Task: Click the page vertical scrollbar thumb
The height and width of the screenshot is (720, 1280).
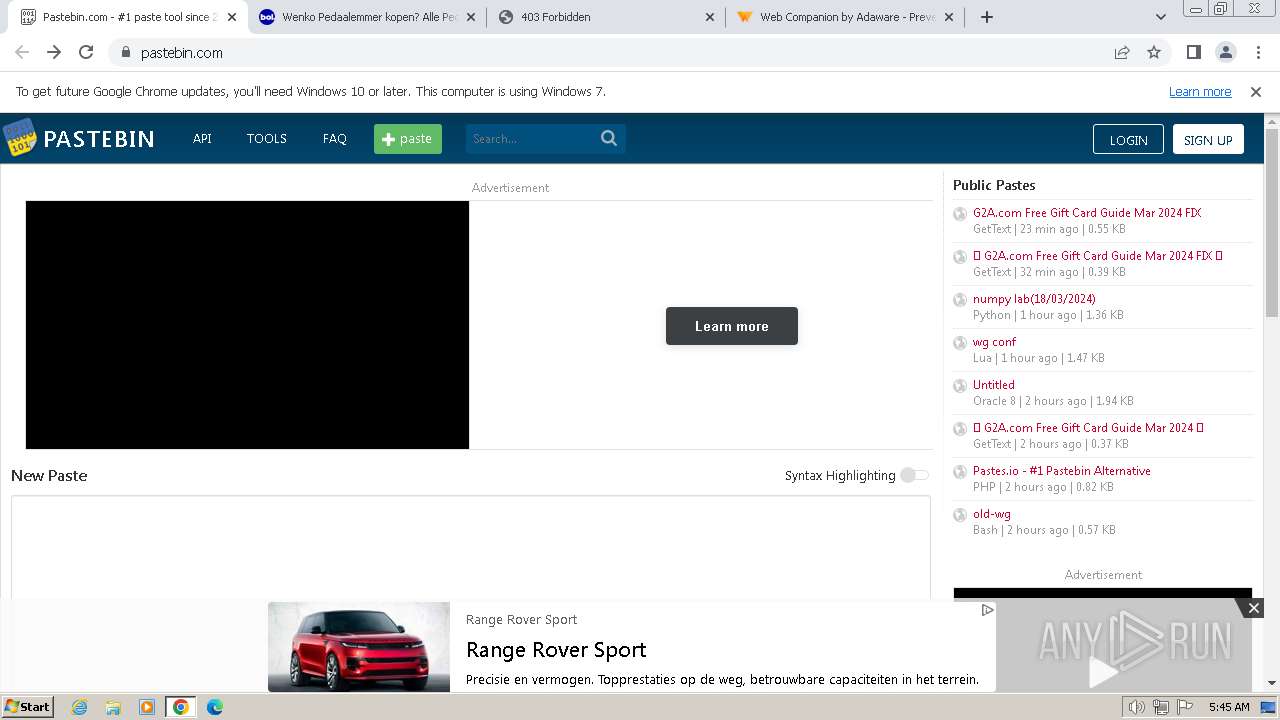Action: click(1272, 223)
